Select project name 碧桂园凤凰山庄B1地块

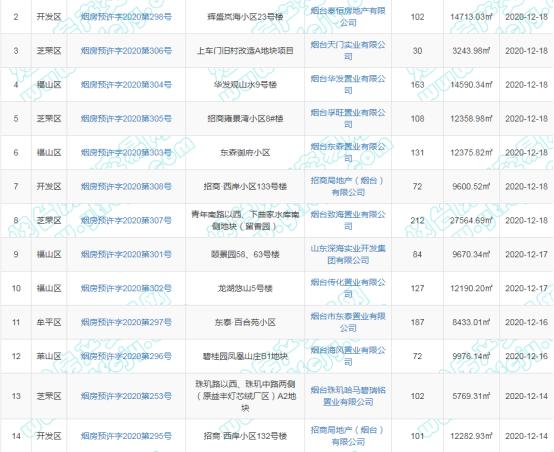[x=245, y=356]
